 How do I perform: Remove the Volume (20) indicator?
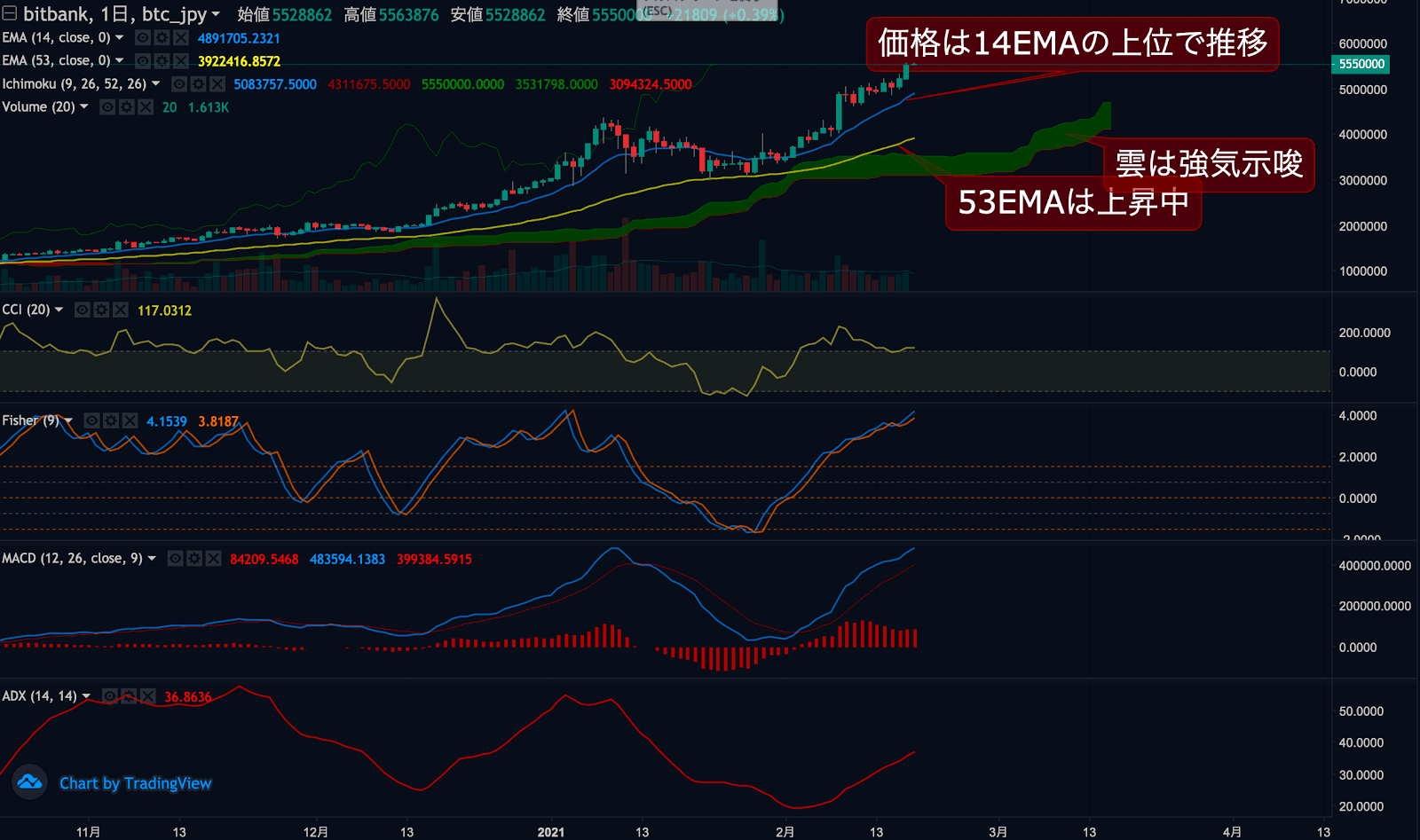click(145, 106)
